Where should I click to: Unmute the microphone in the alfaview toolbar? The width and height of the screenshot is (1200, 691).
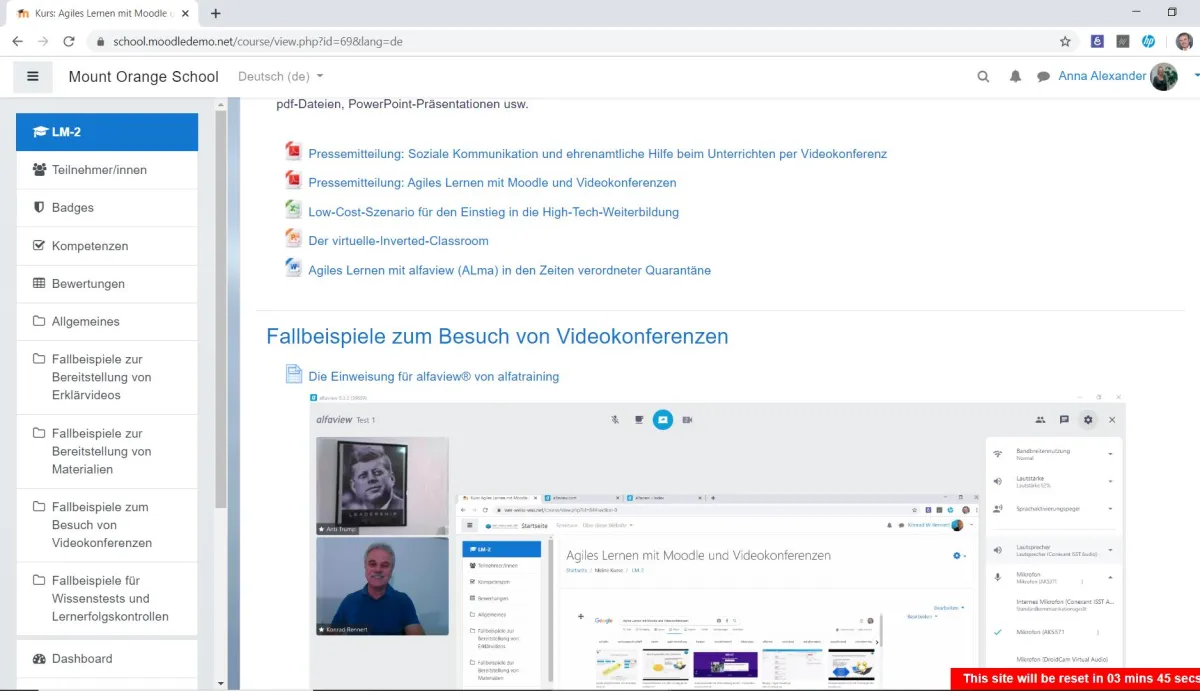pos(614,419)
